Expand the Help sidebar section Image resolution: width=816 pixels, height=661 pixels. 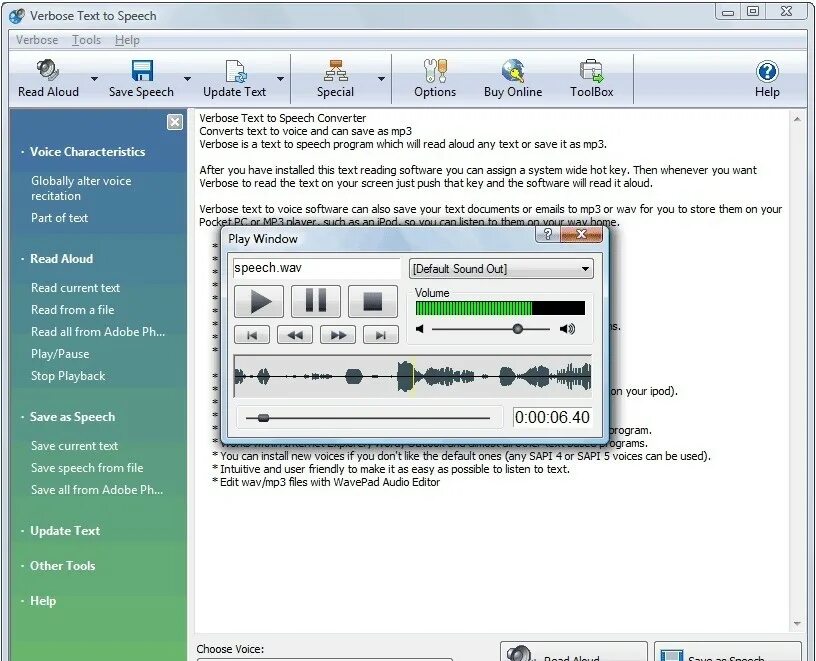click(x=43, y=601)
